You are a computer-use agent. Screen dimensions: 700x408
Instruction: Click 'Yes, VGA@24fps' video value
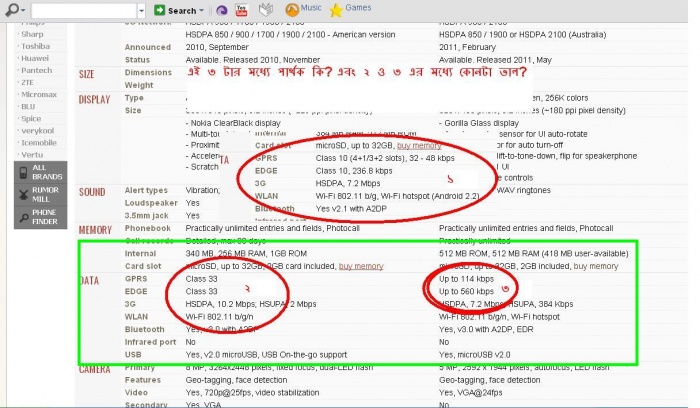point(471,393)
